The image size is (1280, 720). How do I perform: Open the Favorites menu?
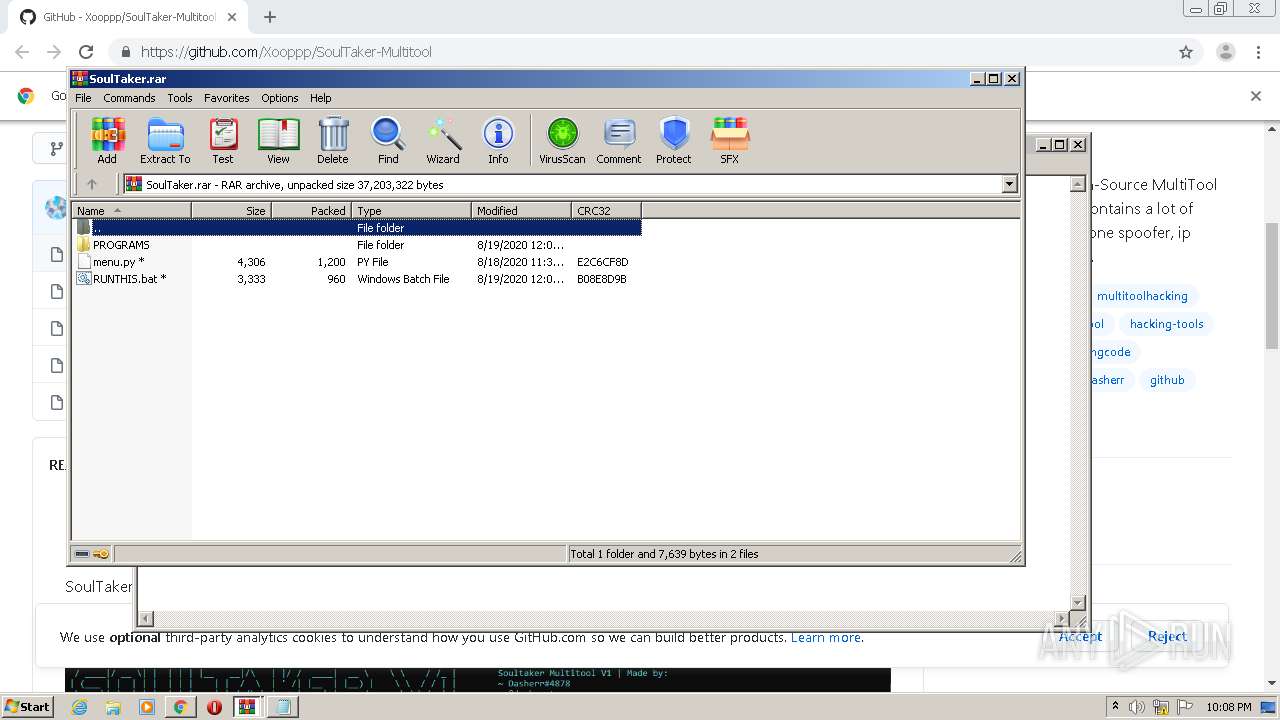point(227,98)
